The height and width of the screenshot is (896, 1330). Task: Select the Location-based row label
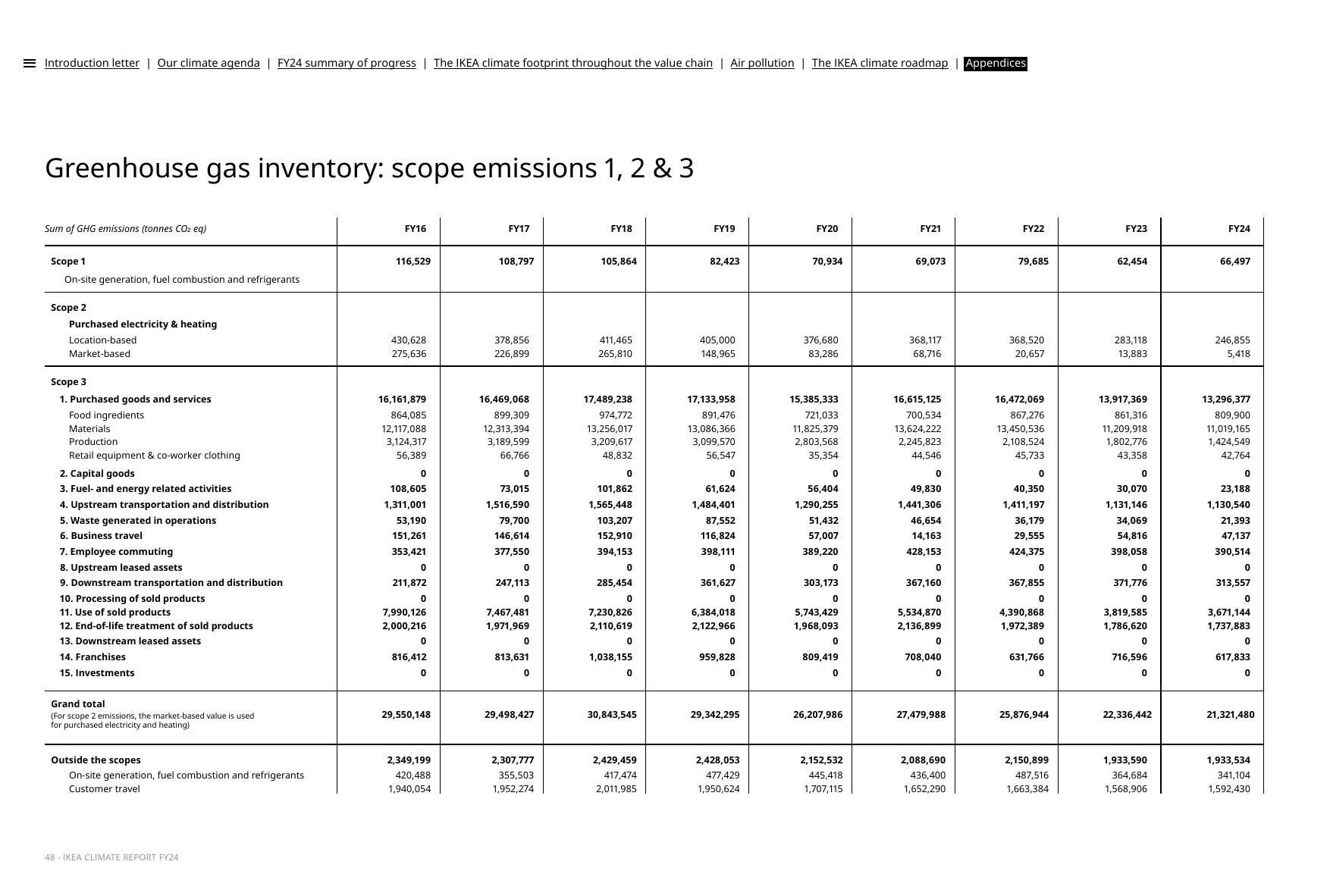click(x=103, y=340)
